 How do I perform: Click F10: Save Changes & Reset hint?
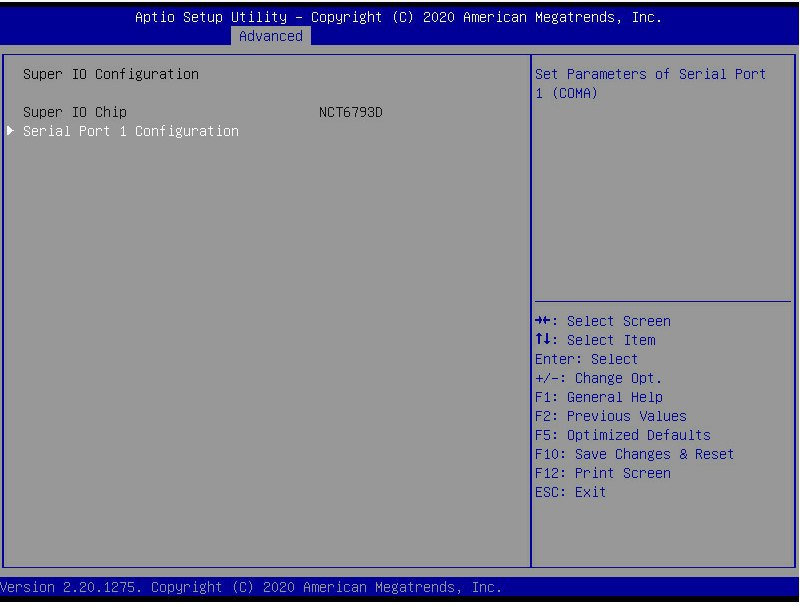coord(634,454)
